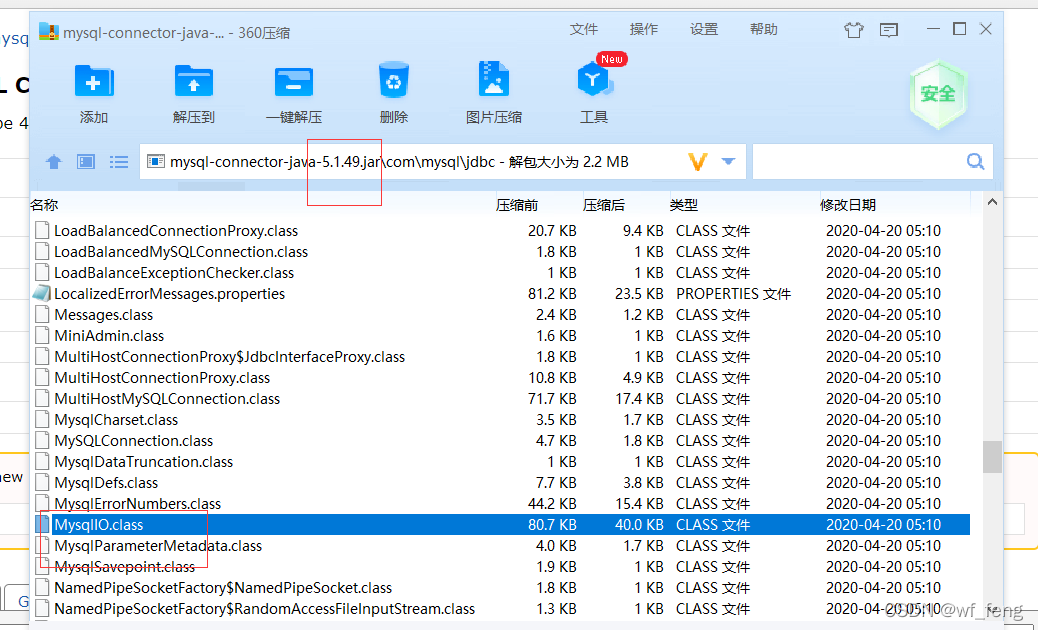This screenshot has width=1038, height=630.
Task: Click the orange V icon in address bar
Action: coord(698,161)
